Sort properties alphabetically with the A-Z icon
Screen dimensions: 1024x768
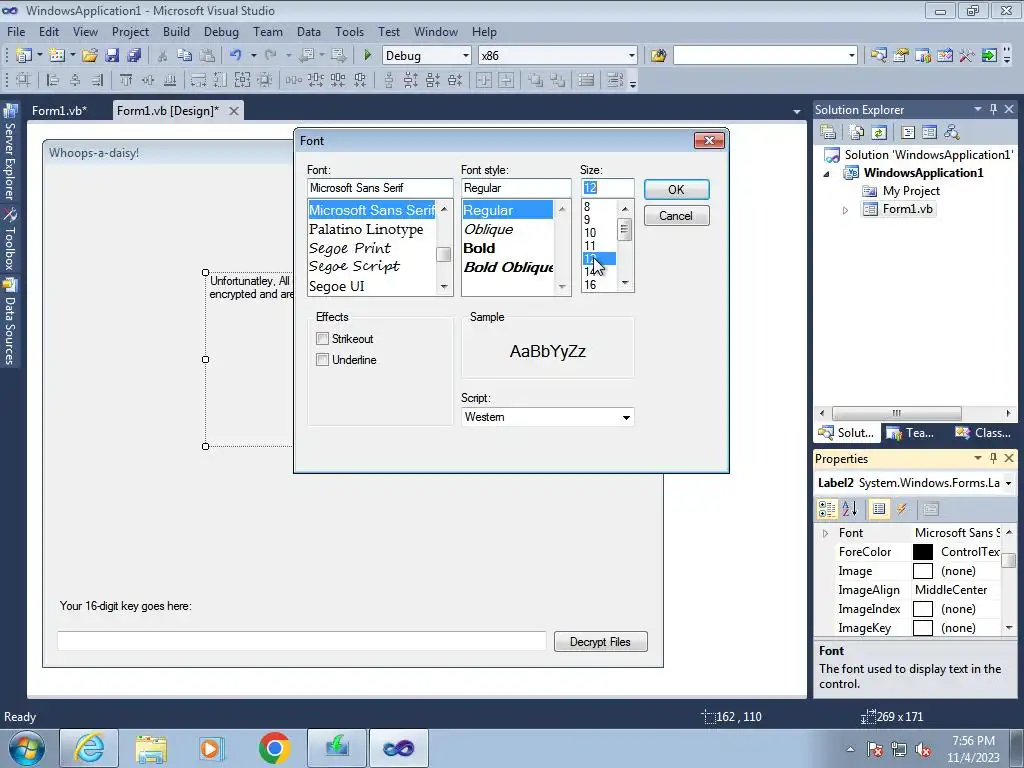849,509
